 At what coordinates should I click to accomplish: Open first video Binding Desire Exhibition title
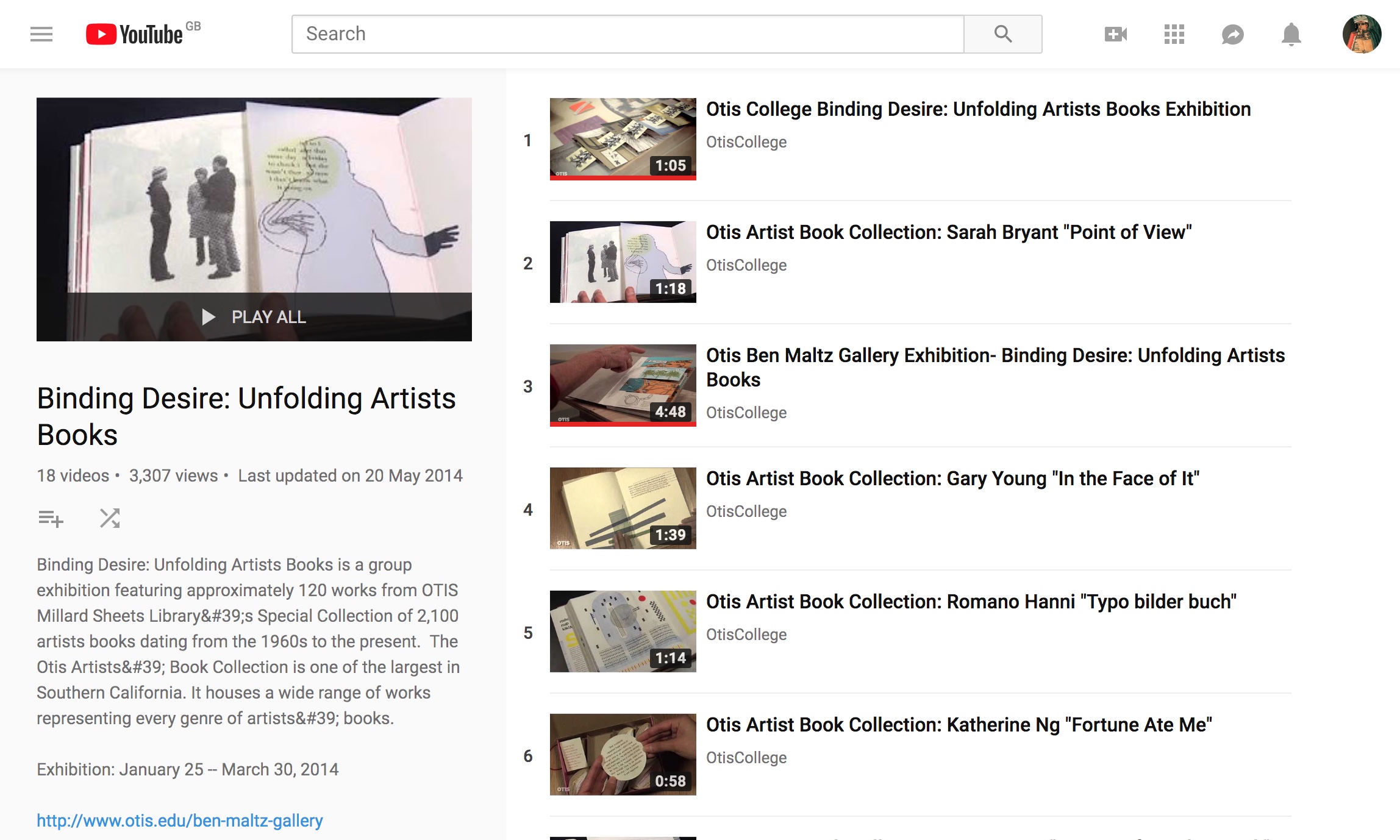pos(978,109)
